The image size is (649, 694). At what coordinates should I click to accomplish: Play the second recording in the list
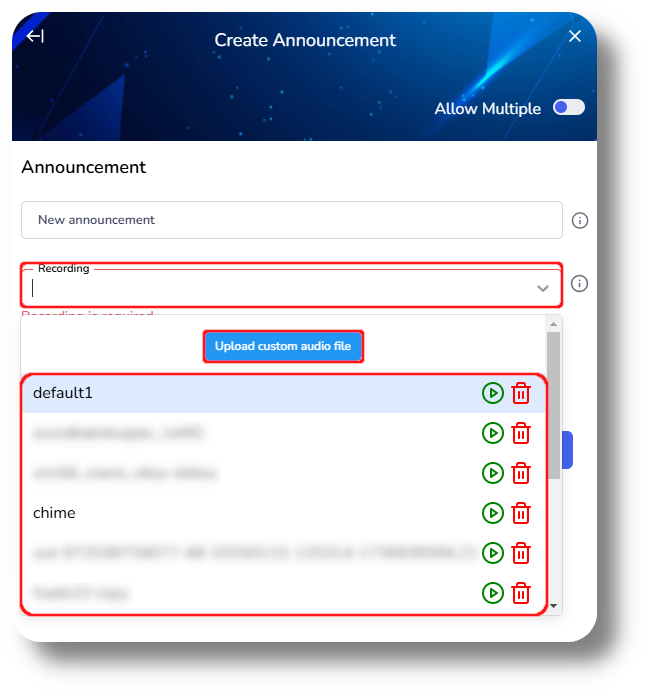tap(492, 433)
